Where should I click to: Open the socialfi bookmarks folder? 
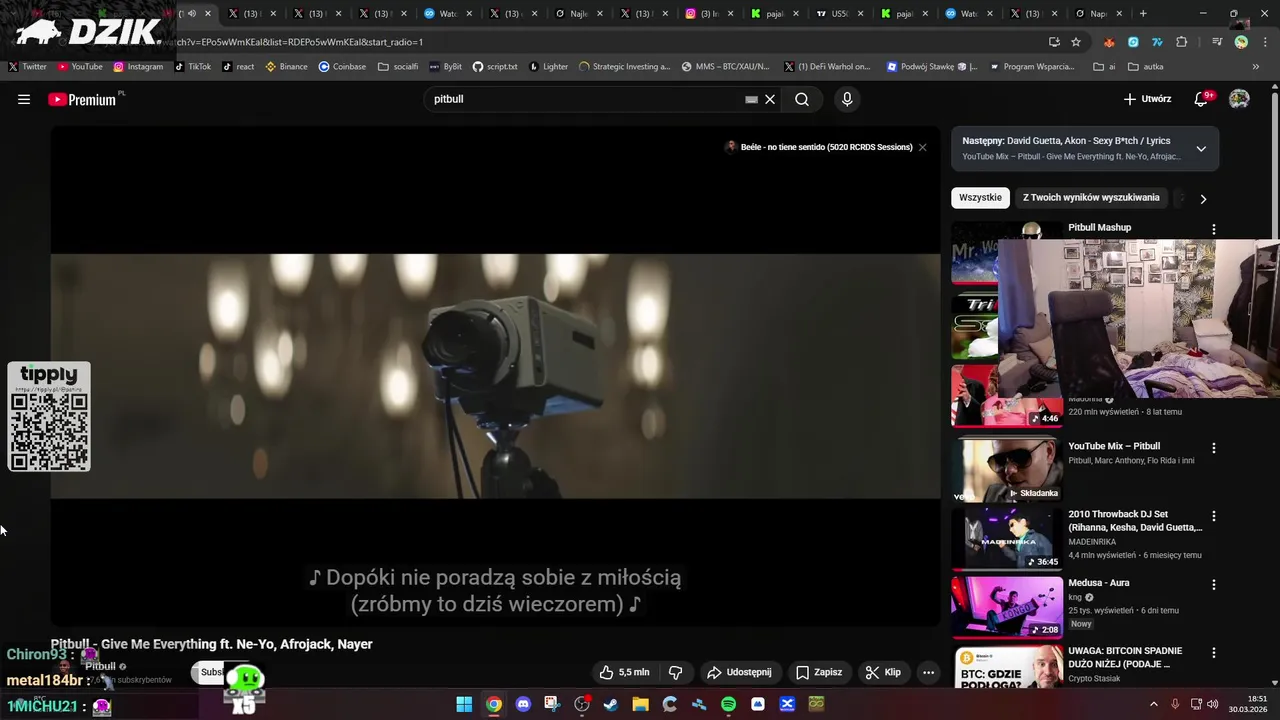[398, 66]
